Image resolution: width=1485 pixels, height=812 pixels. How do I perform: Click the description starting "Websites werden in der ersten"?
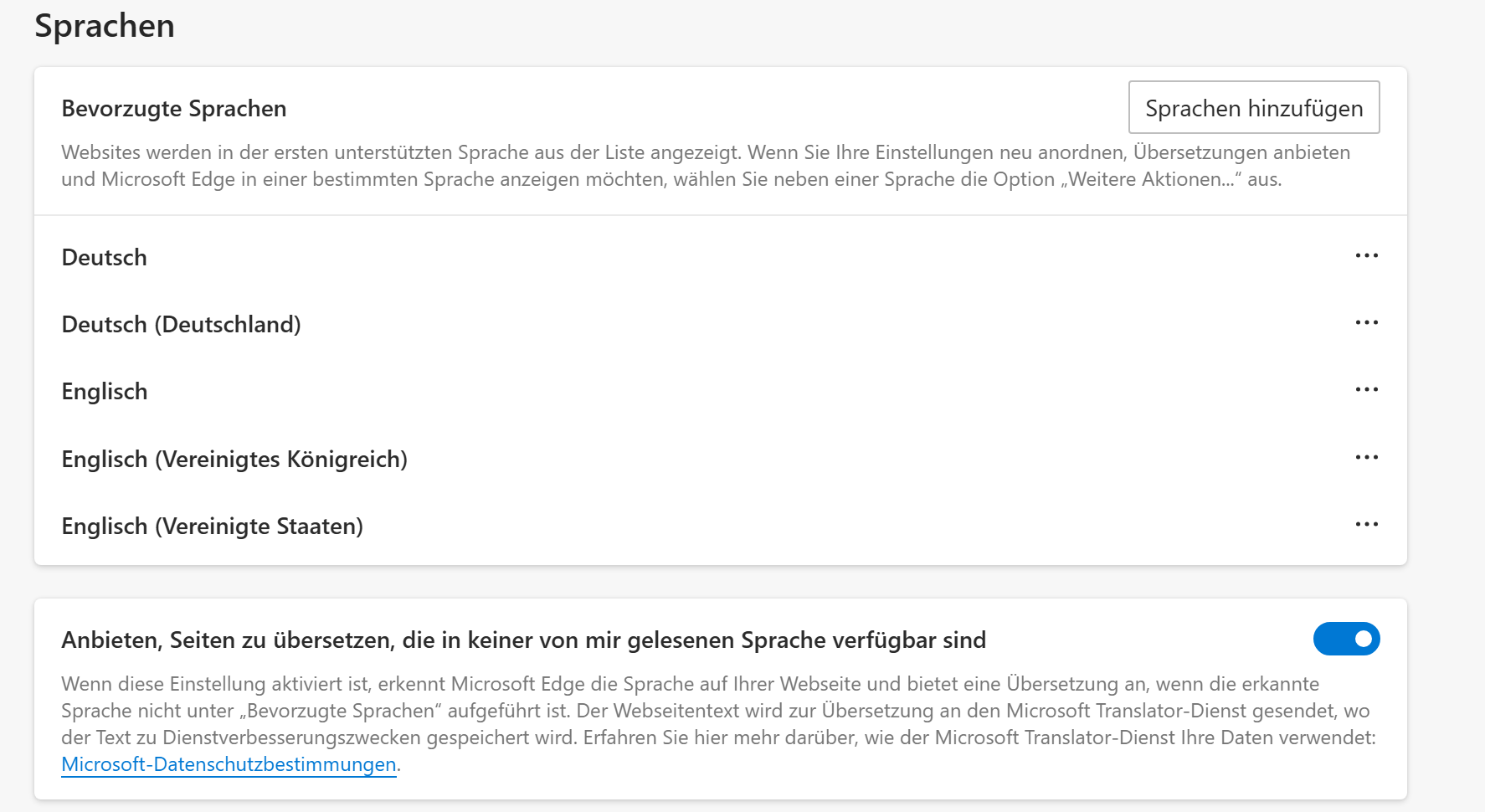pyautogui.click(x=705, y=153)
